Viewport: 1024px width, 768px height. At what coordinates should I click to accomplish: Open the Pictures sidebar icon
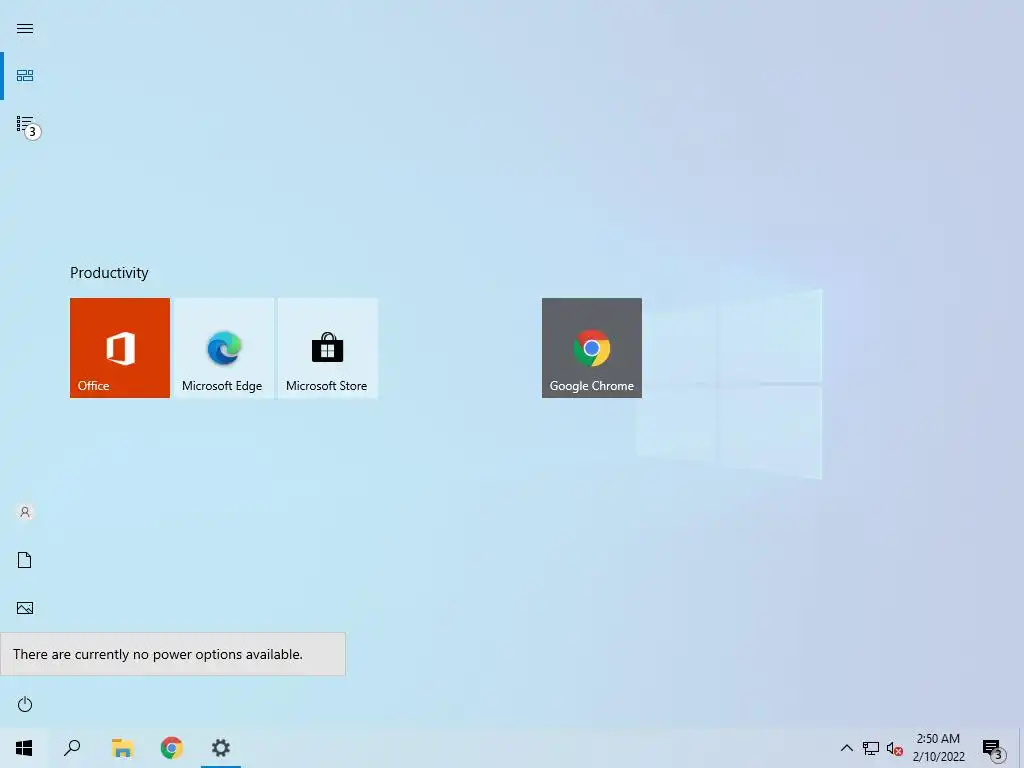(25, 608)
